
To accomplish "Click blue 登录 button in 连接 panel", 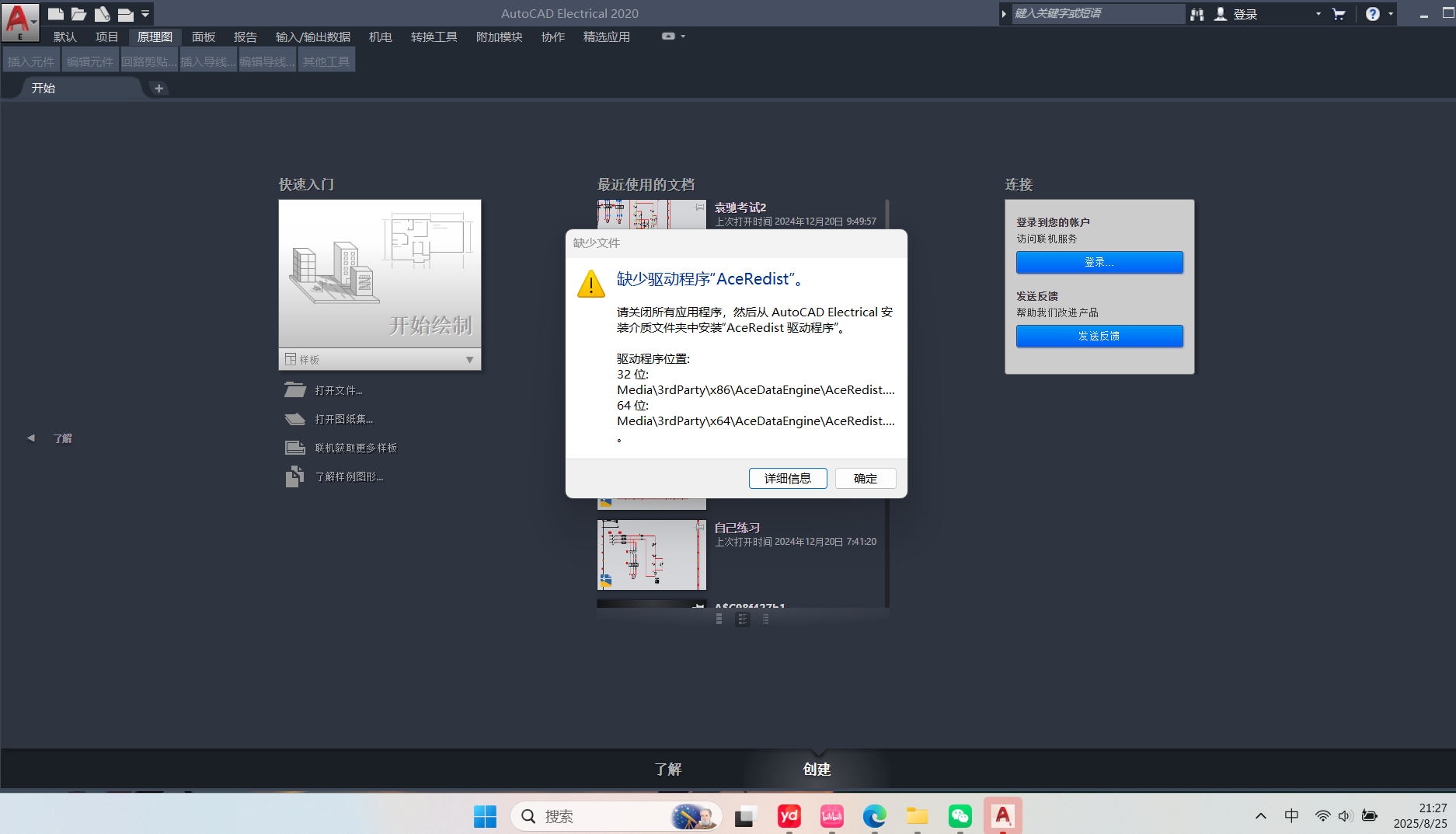I will tap(1099, 262).
